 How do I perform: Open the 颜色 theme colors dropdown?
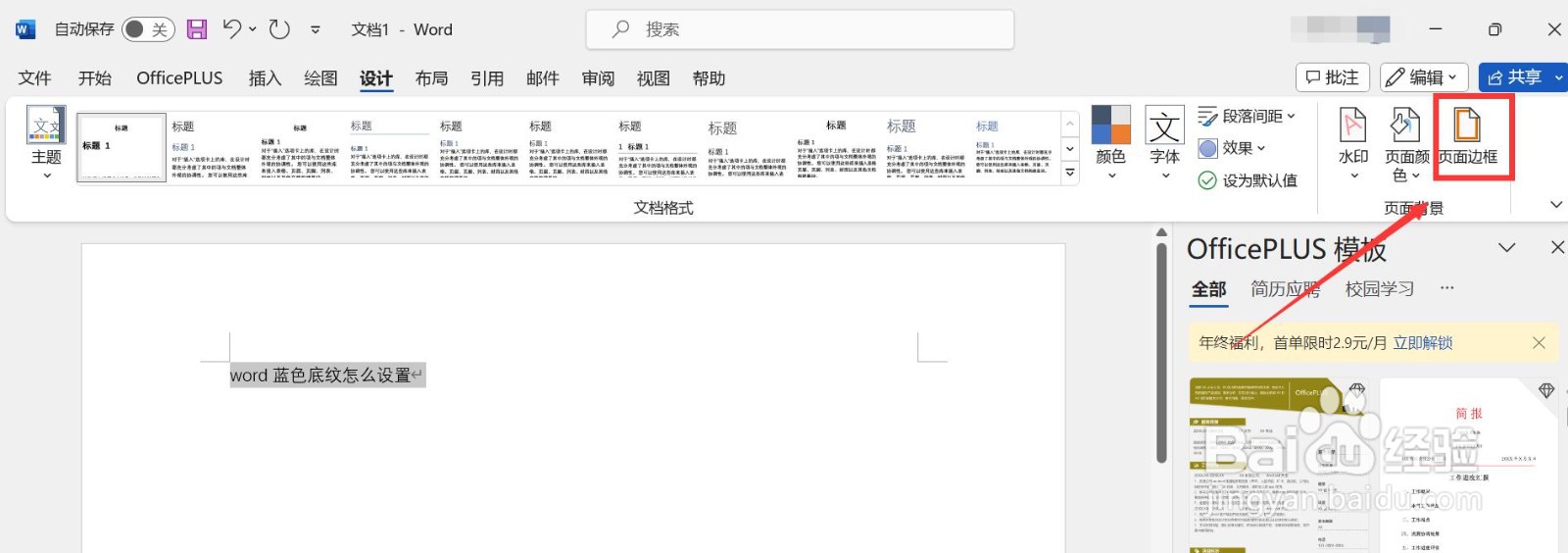(x=1111, y=143)
